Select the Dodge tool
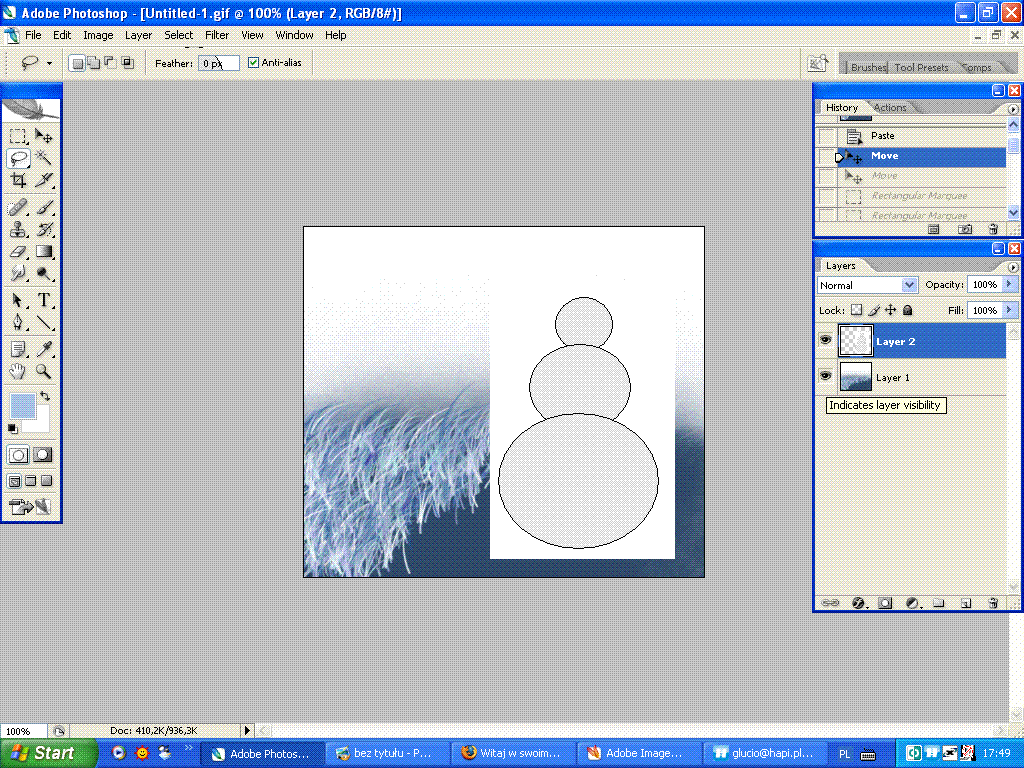 point(44,274)
